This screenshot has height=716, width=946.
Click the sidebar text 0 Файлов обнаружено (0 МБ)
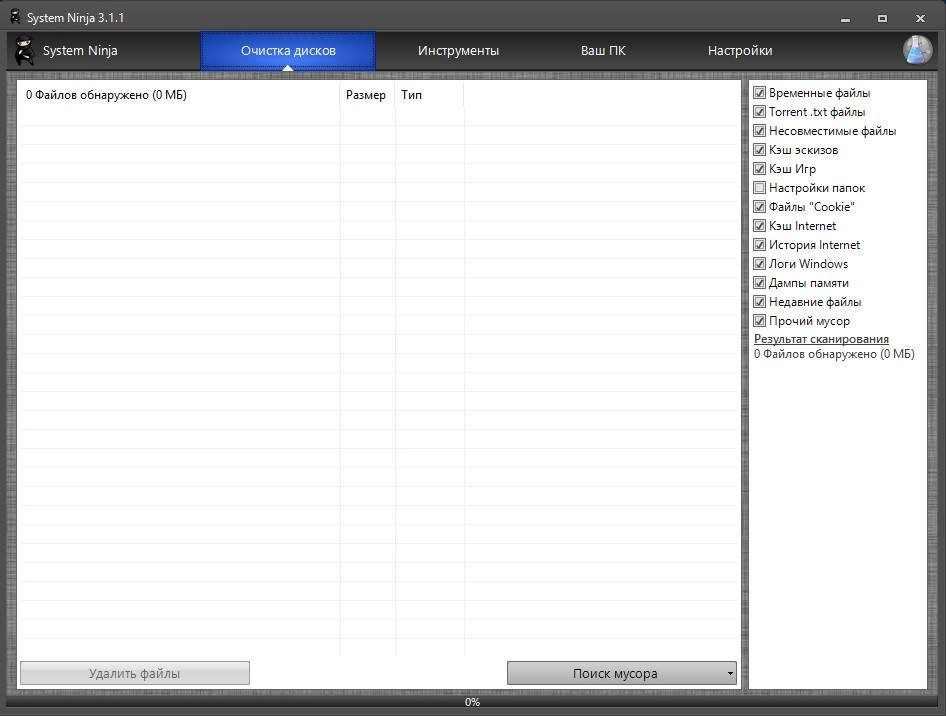[834, 354]
